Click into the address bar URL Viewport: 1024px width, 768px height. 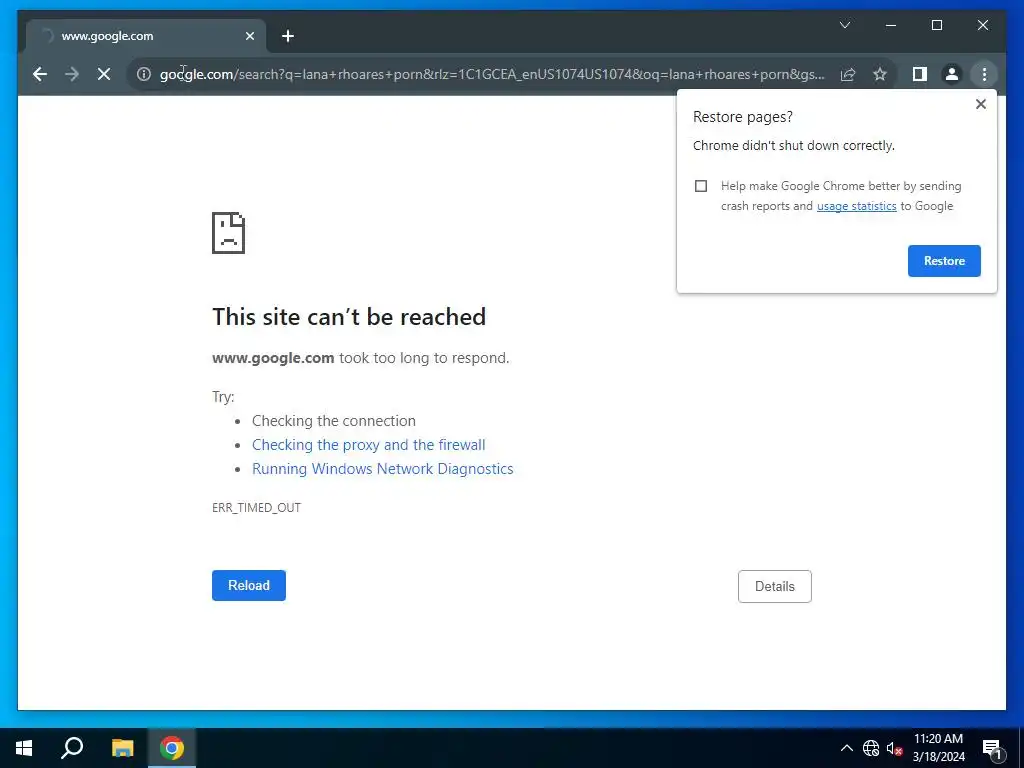[x=492, y=74]
